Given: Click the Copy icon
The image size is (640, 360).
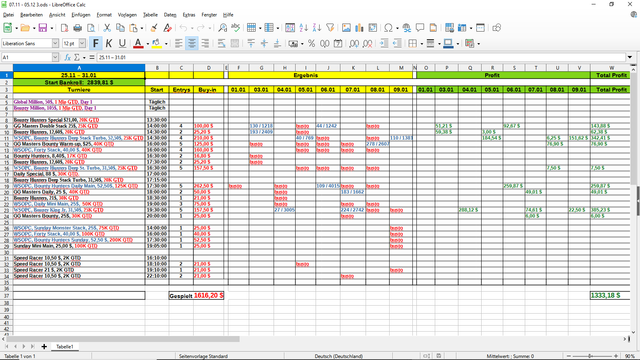Looking at the screenshot, I should [x=120, y=28].
